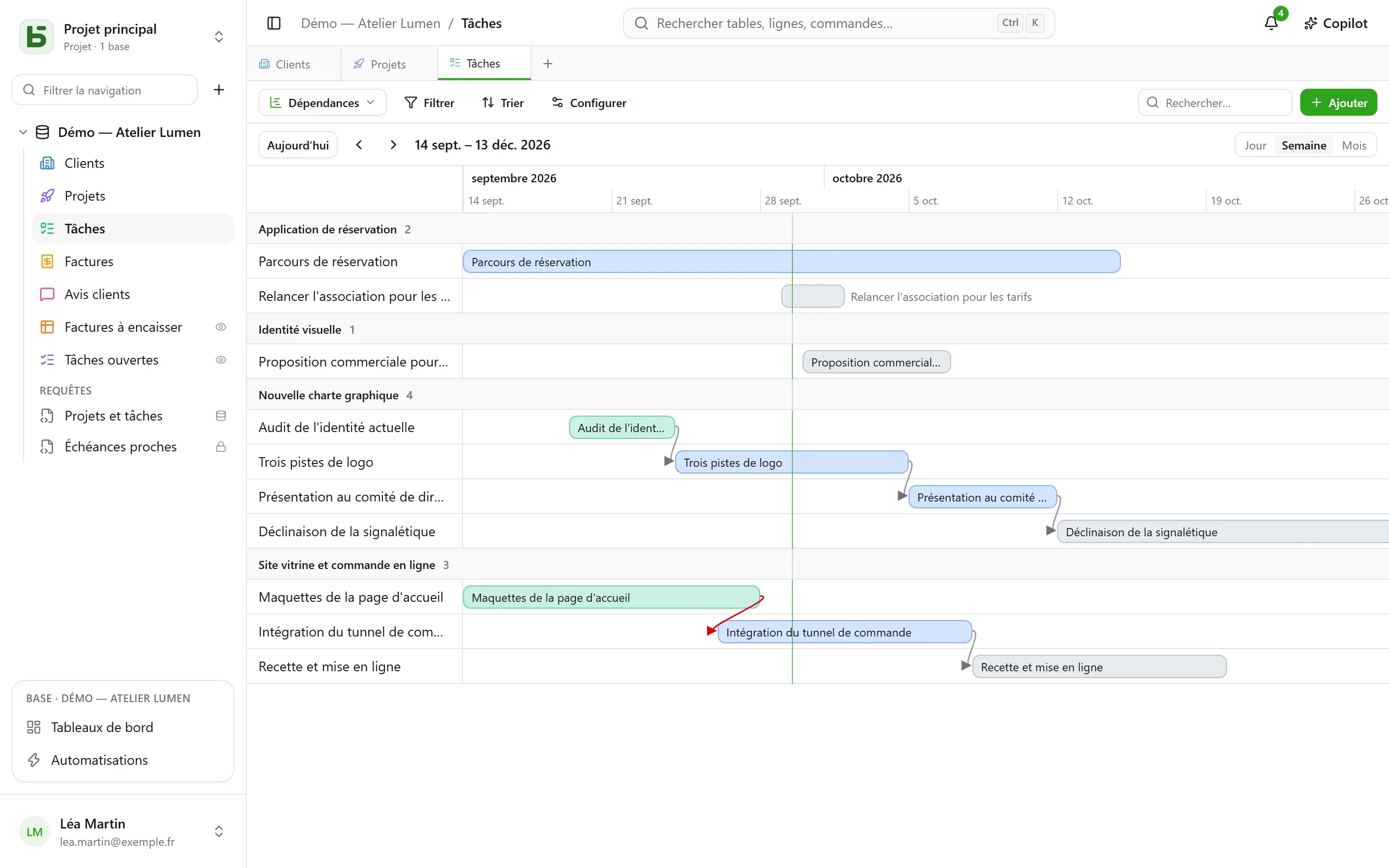The height and width of the screenshot is (868, 1389).
Task: Open the notifications bell
Action: (1271, 23)
